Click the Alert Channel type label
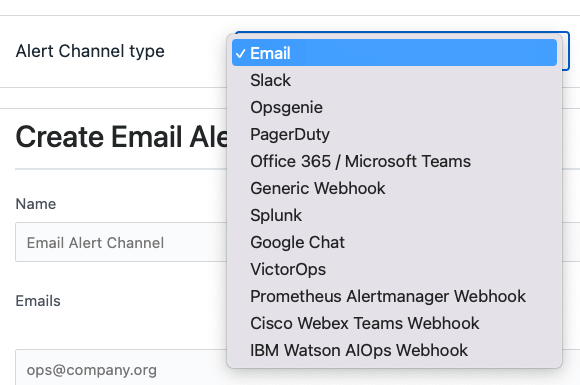This screenshot has height=385, width=580. (90, 51)
